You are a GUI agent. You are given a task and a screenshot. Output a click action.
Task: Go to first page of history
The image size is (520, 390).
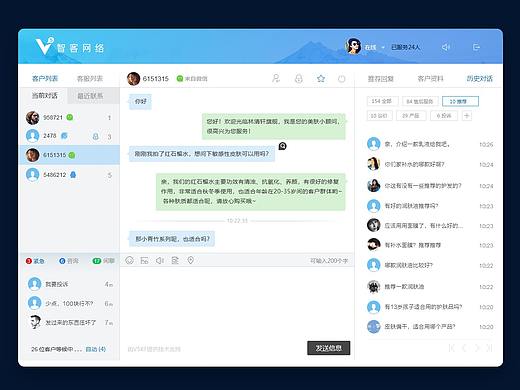point(451,348)
